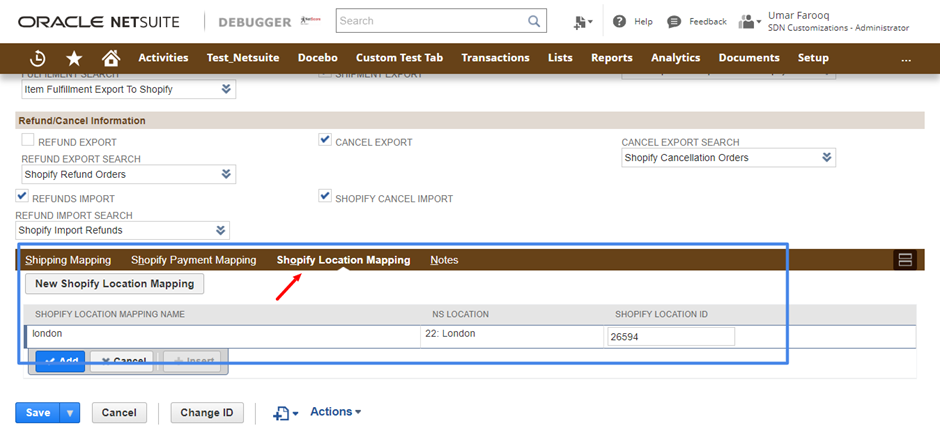The height and width of the screenshot is (442, 940).
Task: Open the Transactions menu
Action: tap(495, 58)
